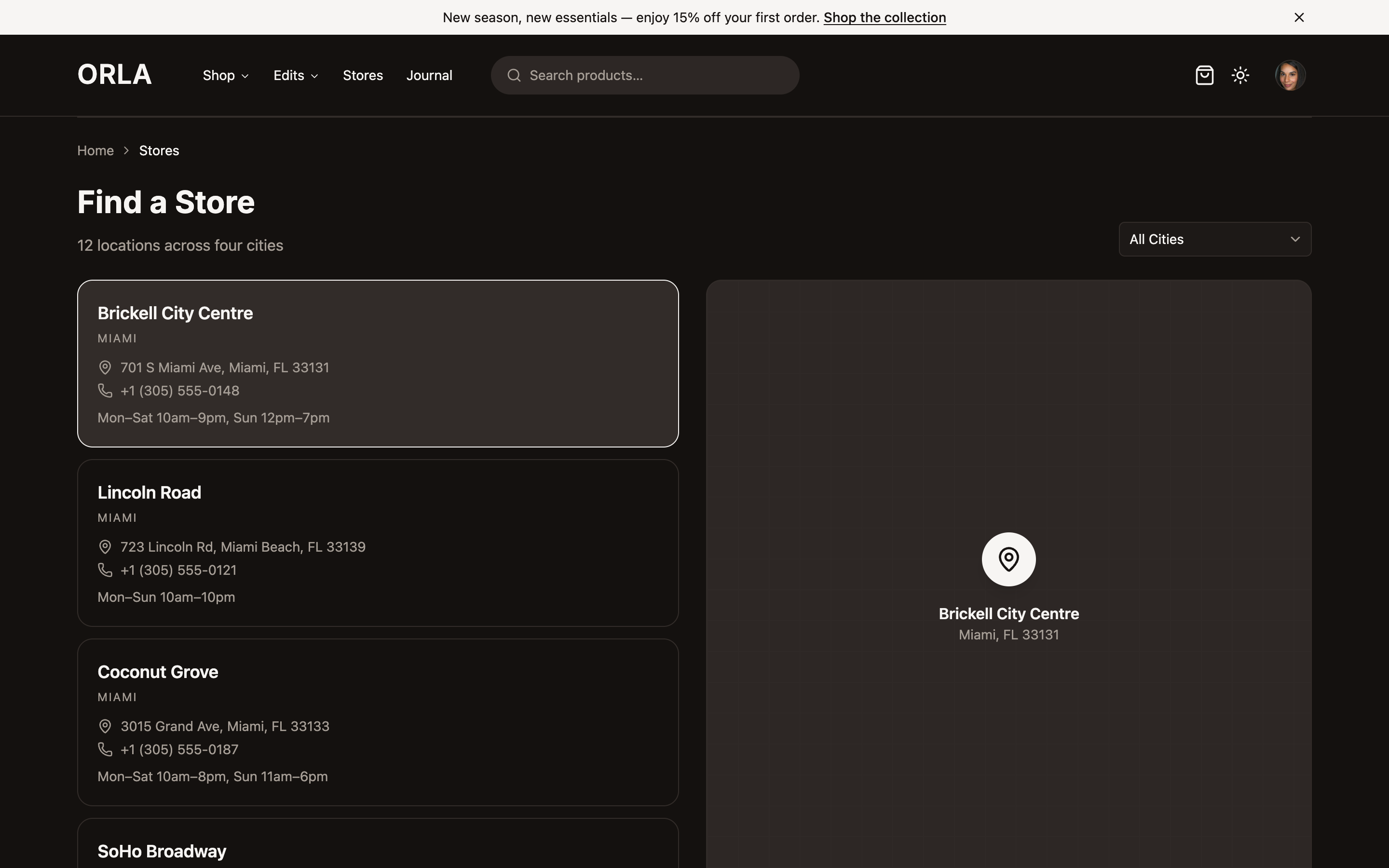This screenshot has width=1389, height=868.
Task: Select the Lincoln Road store card
Action: point(378,543)
